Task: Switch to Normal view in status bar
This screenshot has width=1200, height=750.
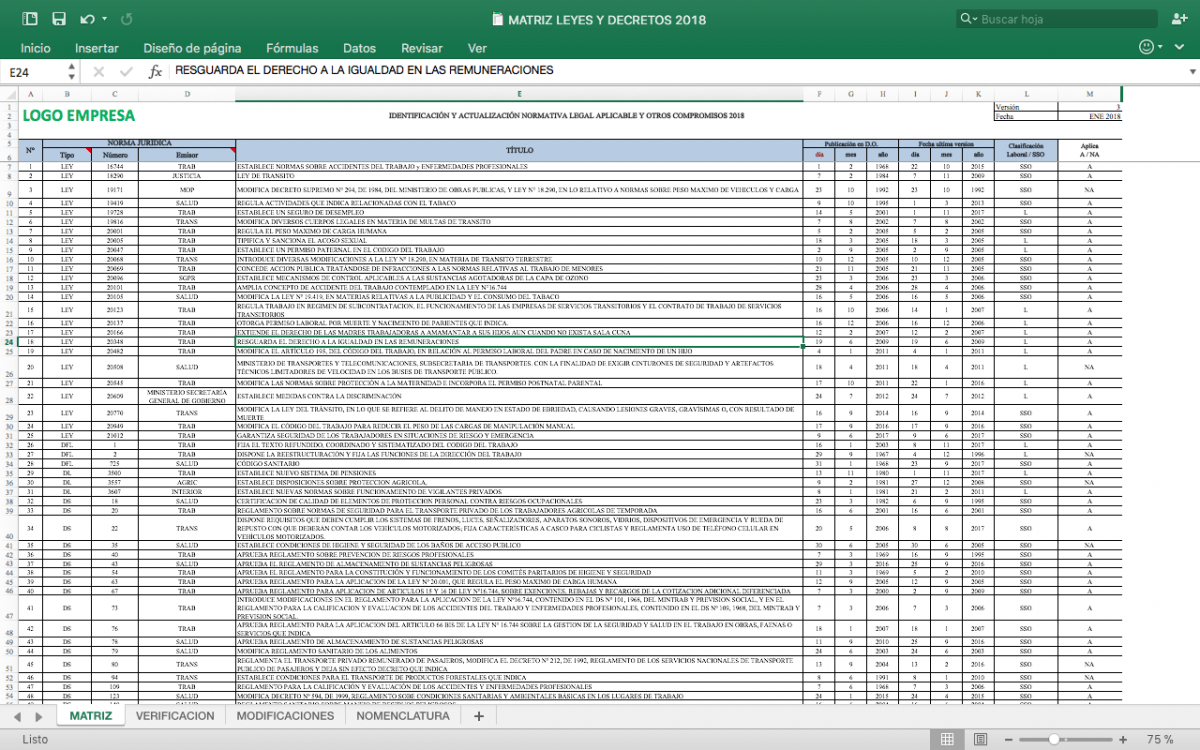Action: (x=946, y=739)
